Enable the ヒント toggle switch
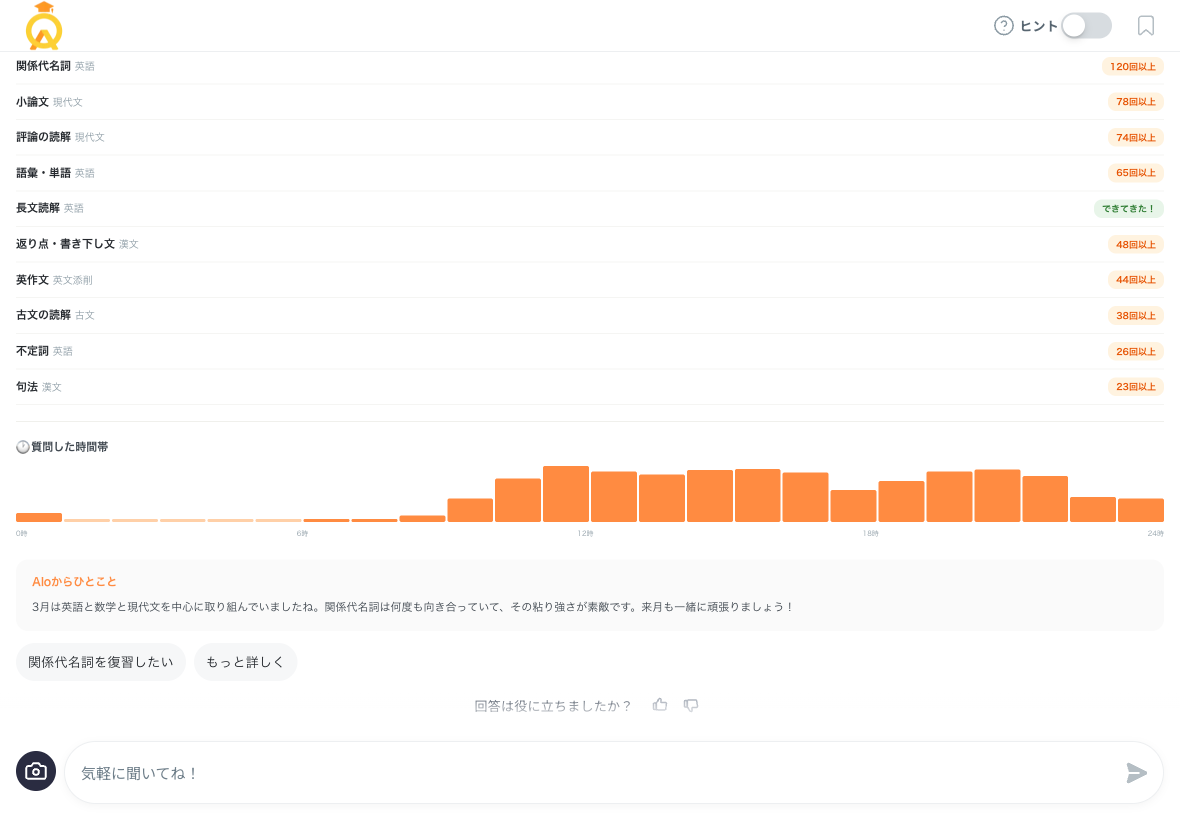This screenshot has height=820, width=1180. [x=1085, y=25]
